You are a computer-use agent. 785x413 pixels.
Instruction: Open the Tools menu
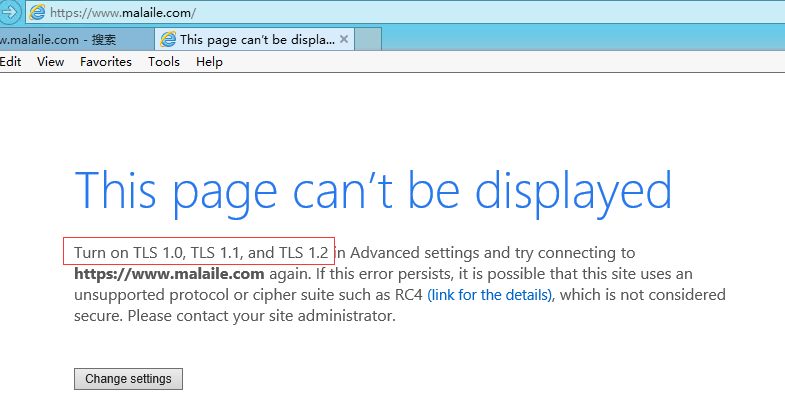164,62
